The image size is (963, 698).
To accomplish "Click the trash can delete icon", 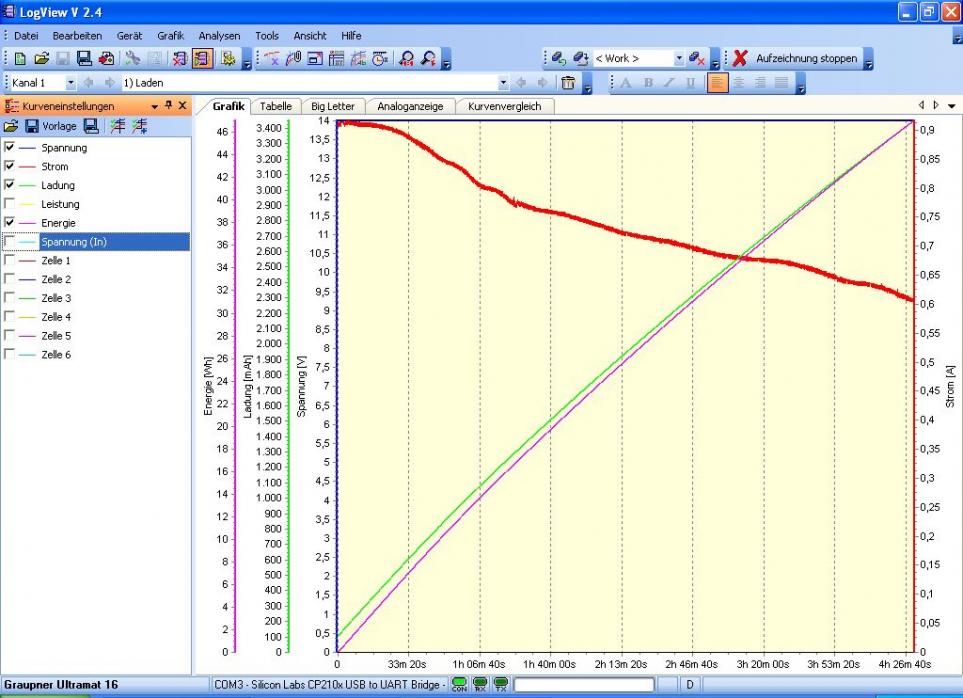I will [568, 83].
